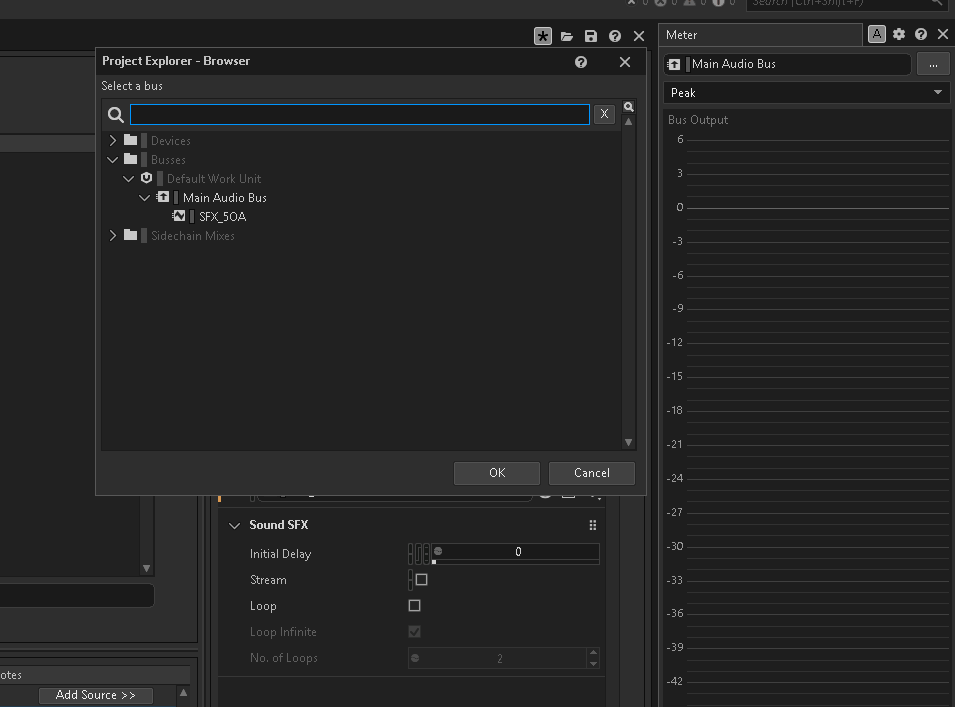The image size is (955, 707).
Task: Click the down arrow of the bus tree scrollbar
Action: click(629, 443)
